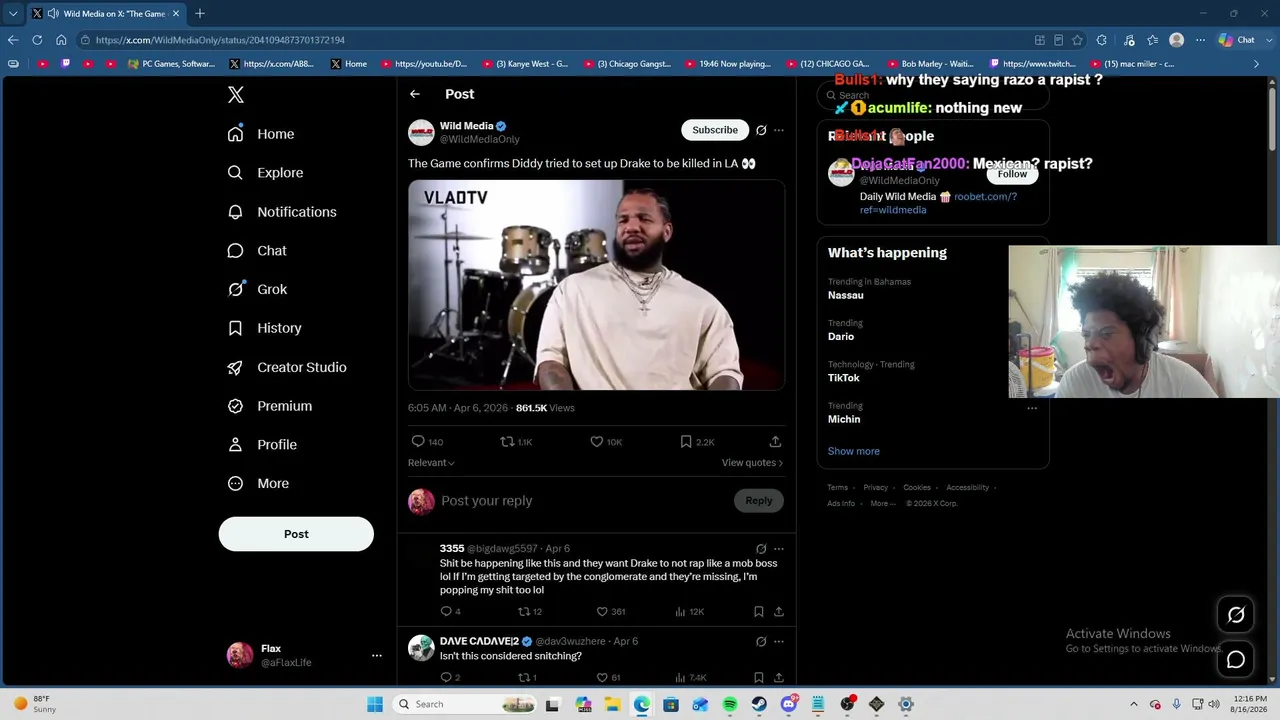Repost the post with 1.1K reposts
Screen dimensions: 1280x720
pos(507,441)
